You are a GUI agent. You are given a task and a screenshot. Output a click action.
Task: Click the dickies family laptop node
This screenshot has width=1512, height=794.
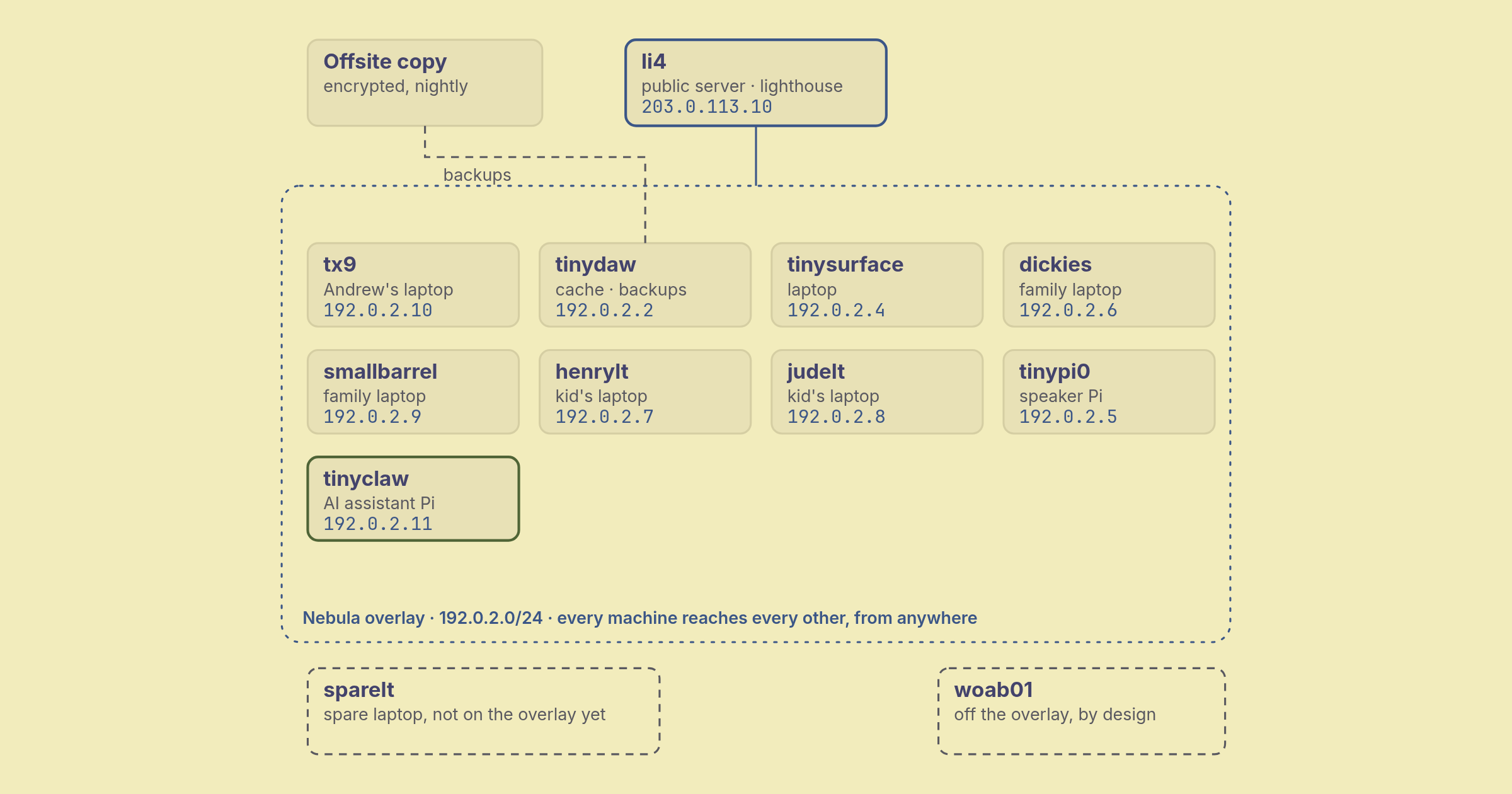tap(1109, 285)
